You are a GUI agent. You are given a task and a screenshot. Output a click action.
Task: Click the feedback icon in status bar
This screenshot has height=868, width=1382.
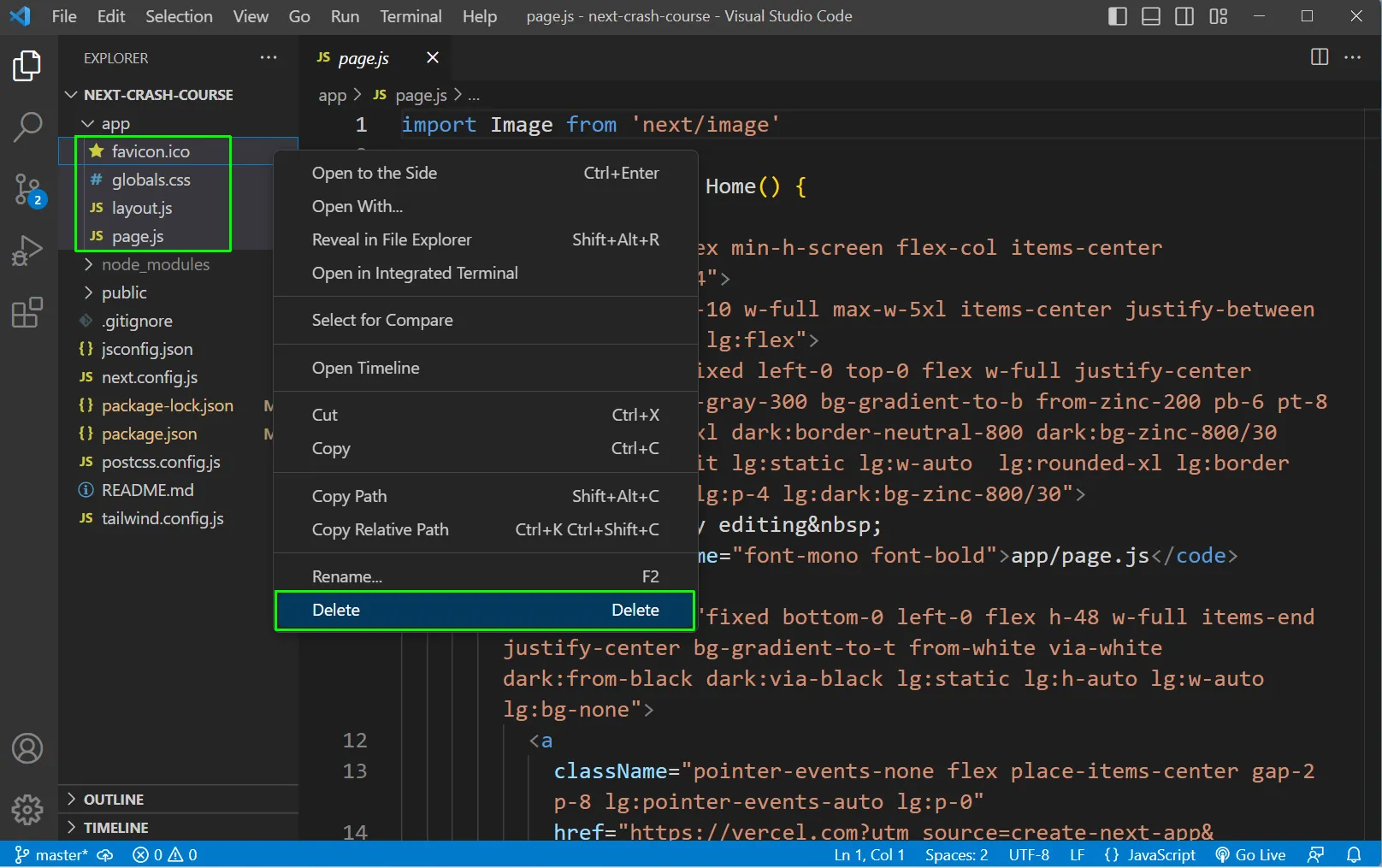[1316, 854]
